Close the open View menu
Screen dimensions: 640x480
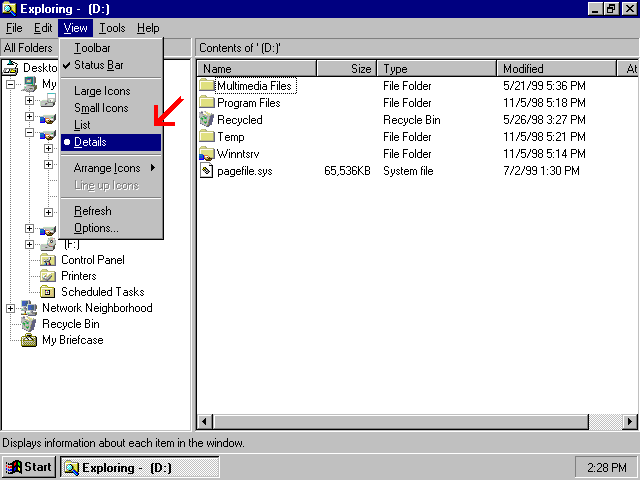(76, 28)
